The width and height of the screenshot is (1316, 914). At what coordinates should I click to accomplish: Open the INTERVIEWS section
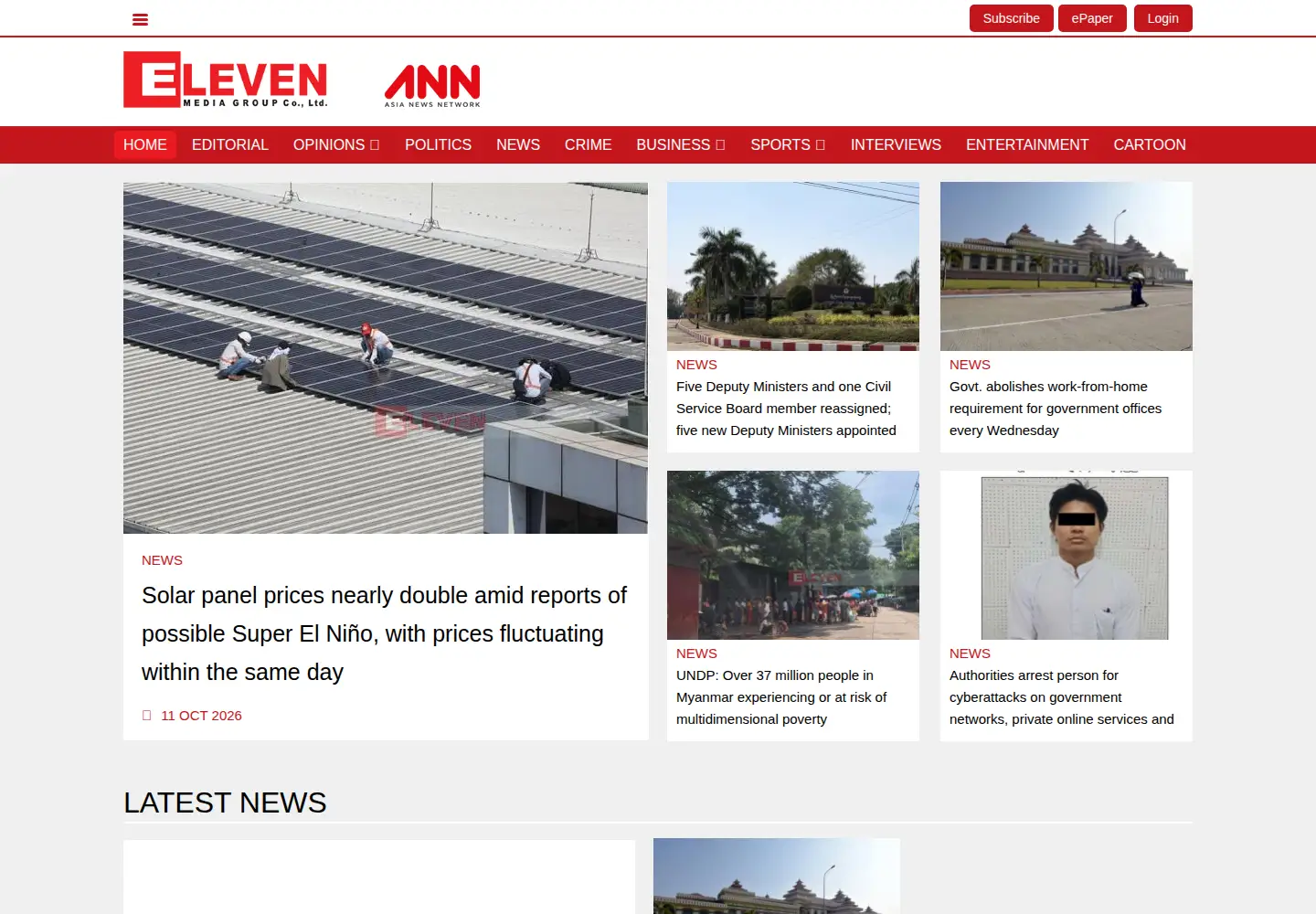coord(896,144)
